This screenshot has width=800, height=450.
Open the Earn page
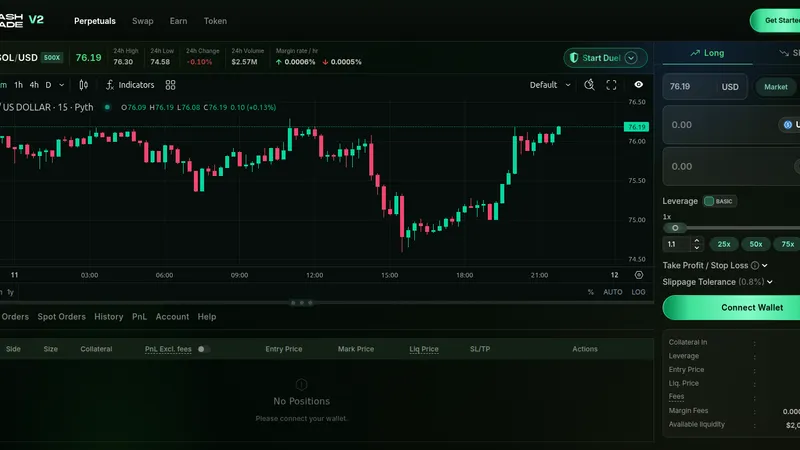click(x=178, y=21)
